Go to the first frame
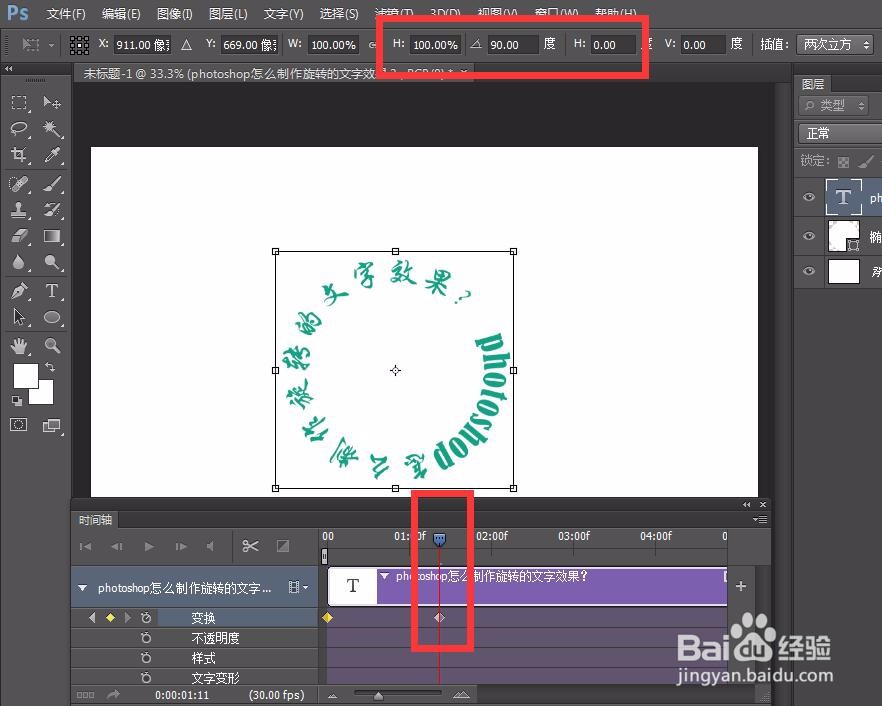This screenshot has width=882, height=706. (86, 546)
